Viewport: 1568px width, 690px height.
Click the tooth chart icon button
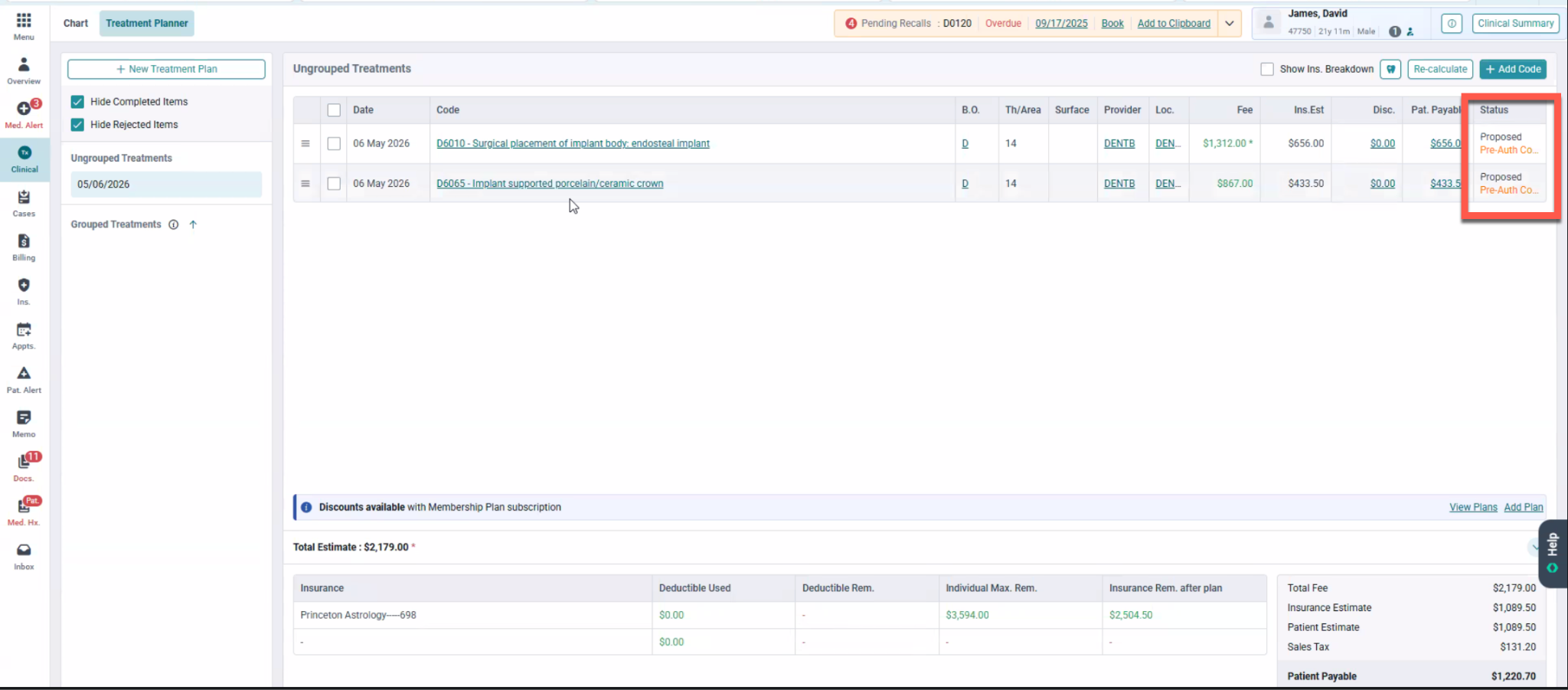pyautogui.click(x=1391, y=69)
